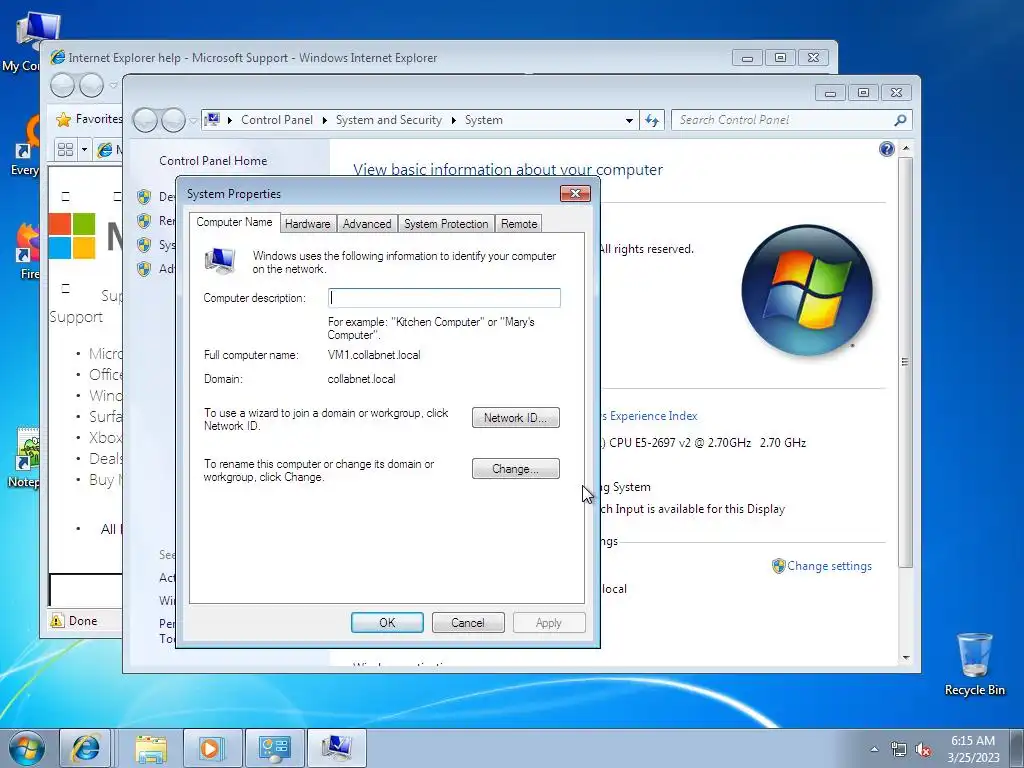Click Control Panel breadcrumb segment
The width and height of the screenshot is (1024, 768).
tap(277, 120)
